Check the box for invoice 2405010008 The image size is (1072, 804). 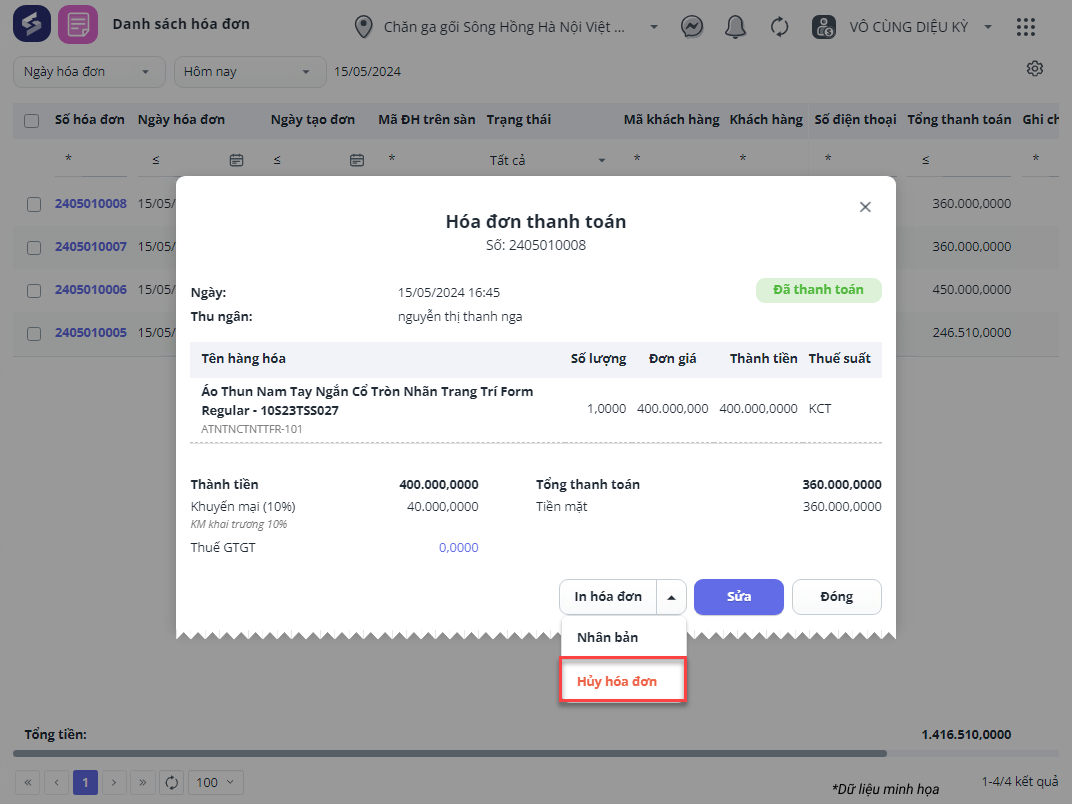(x=34, y=204)
